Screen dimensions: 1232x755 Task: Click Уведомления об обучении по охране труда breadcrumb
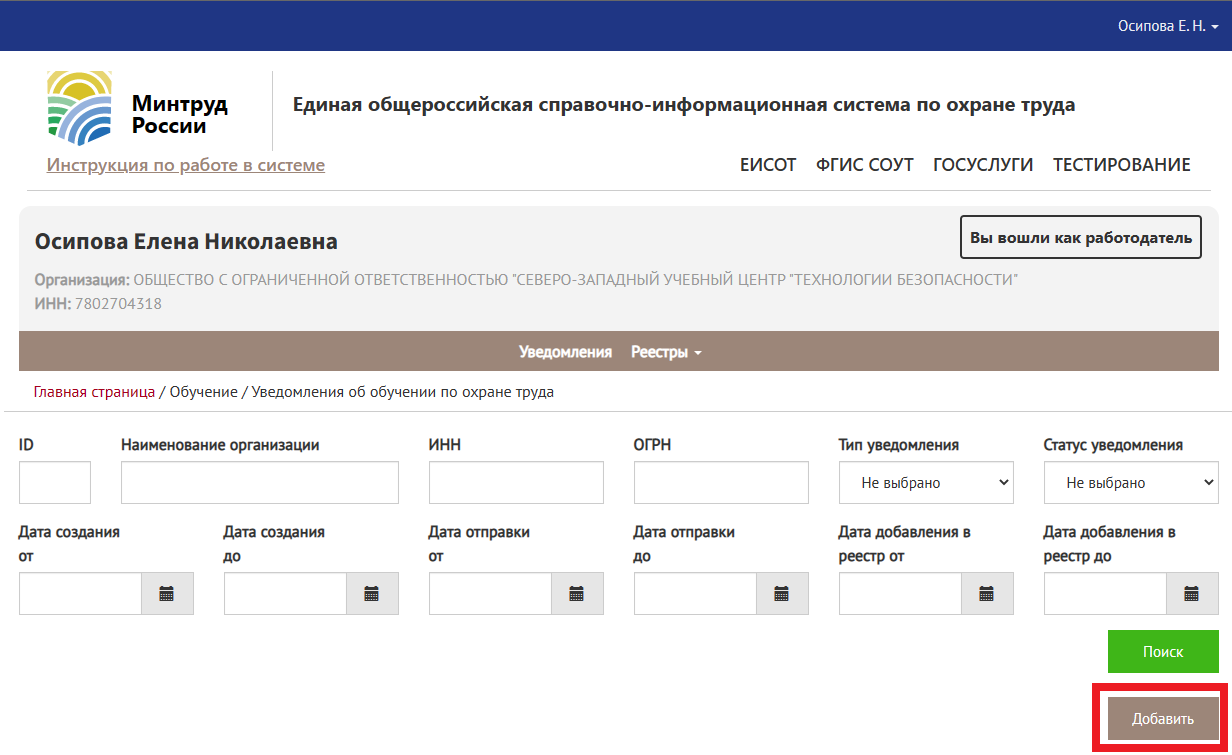point(403,392)
